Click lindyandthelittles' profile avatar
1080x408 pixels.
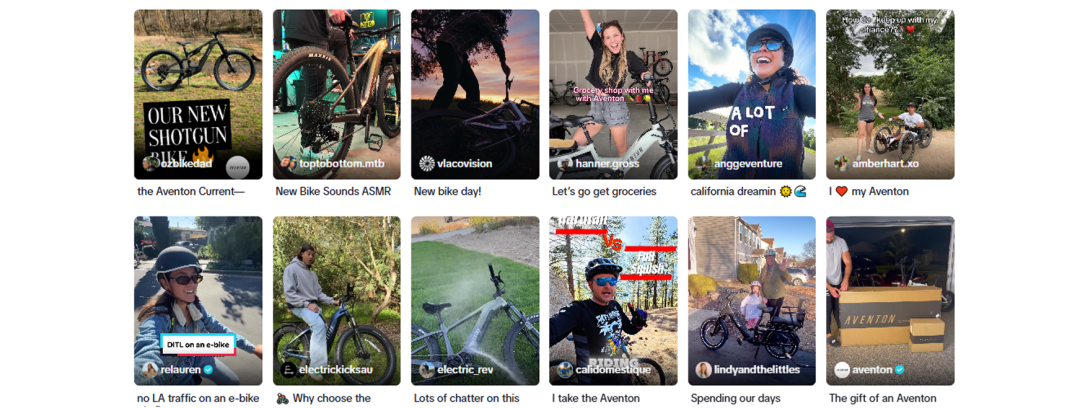[x=704, y=370]
